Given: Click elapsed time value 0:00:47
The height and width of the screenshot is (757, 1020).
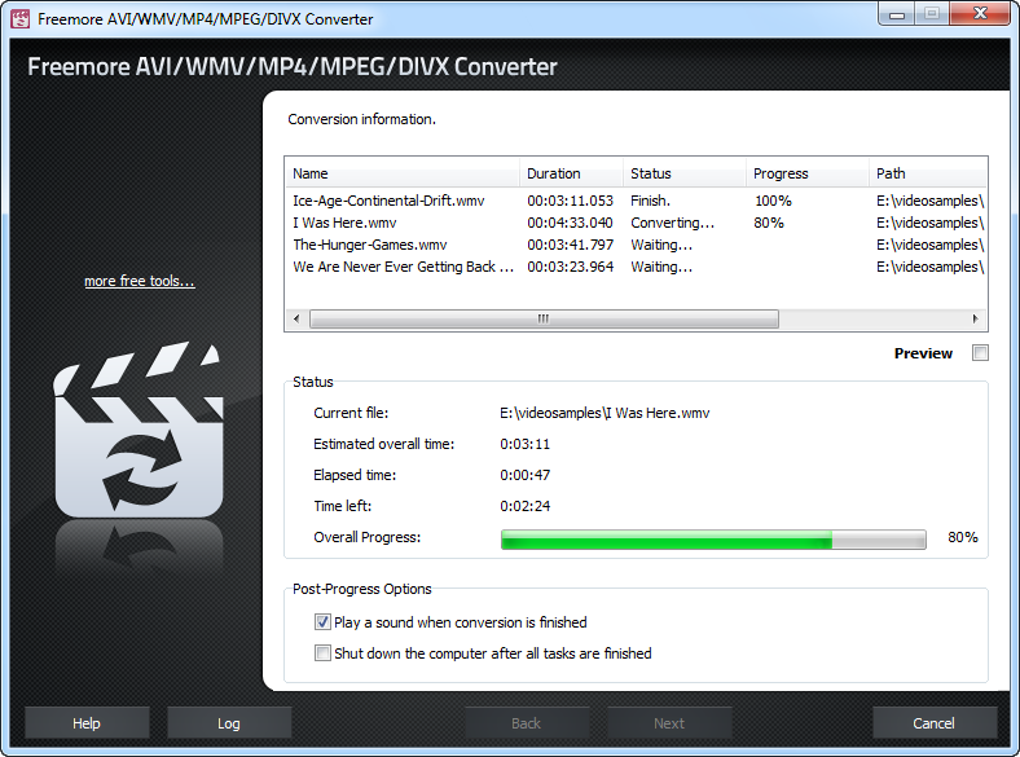Looking at the screenshot, I should (525, 475).
